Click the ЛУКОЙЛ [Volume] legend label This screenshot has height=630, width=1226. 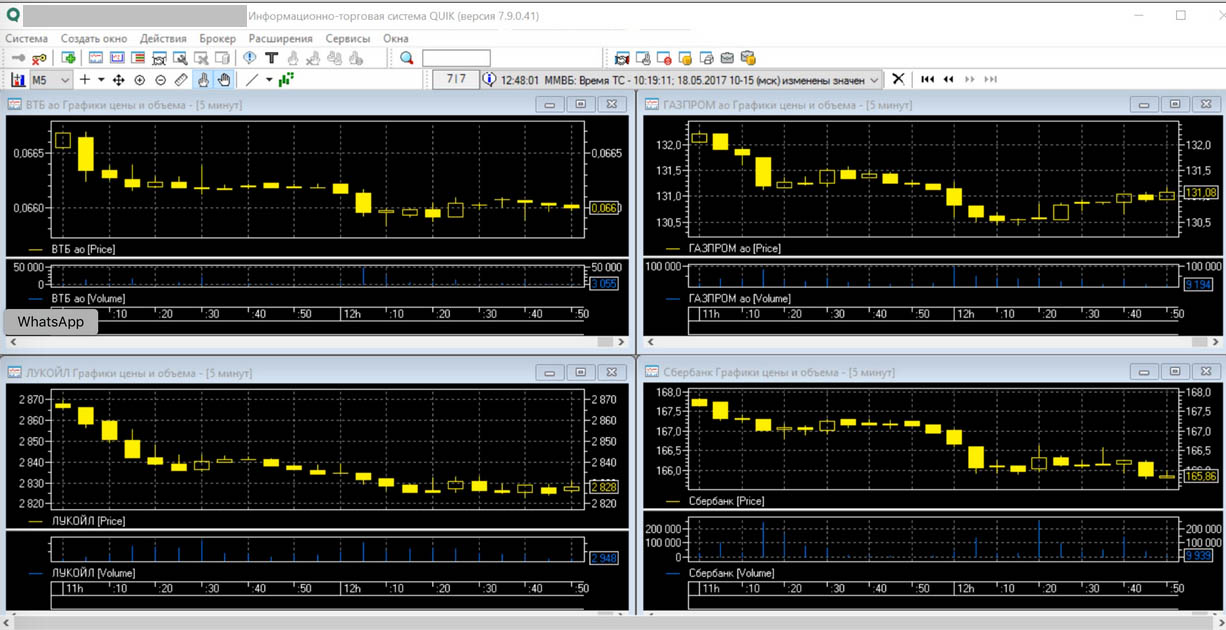[92, 573]
